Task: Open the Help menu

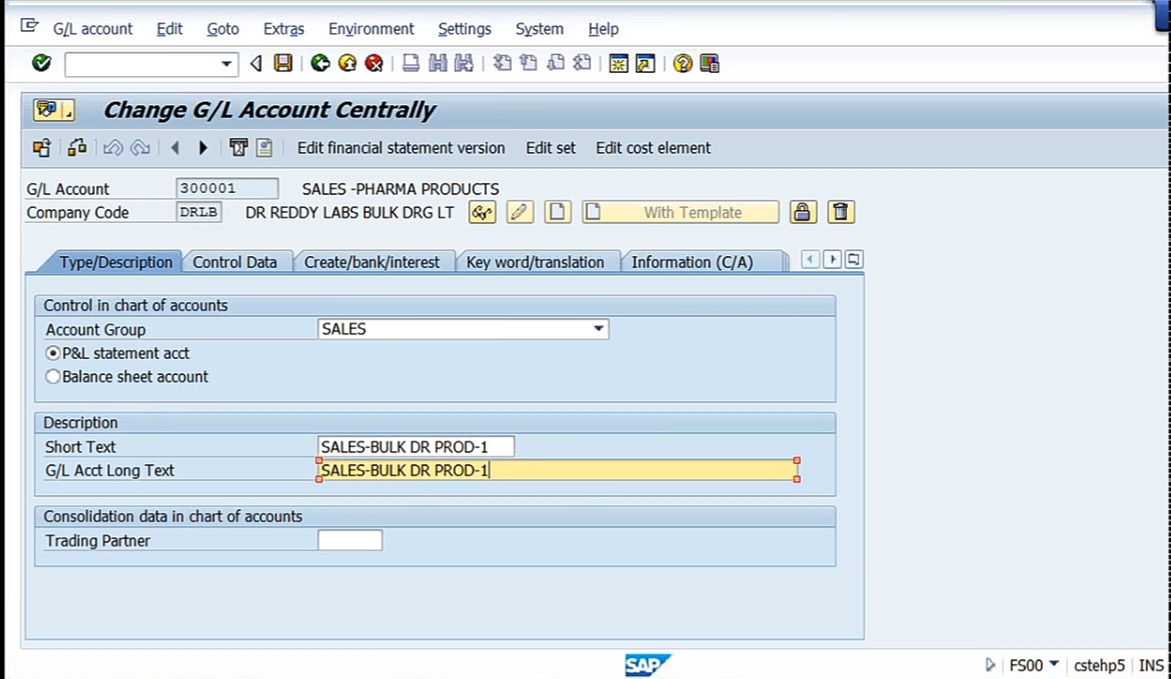Action: [603, 29]
